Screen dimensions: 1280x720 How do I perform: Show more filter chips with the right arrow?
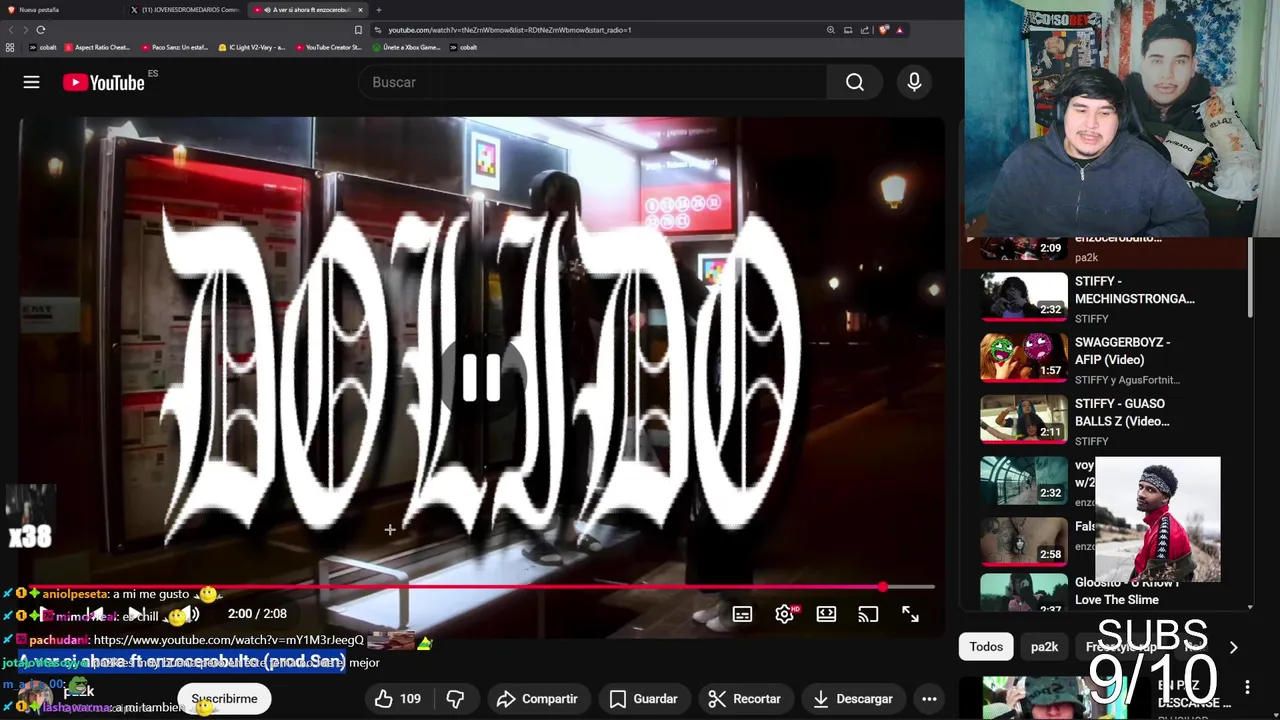(1233, 647)
